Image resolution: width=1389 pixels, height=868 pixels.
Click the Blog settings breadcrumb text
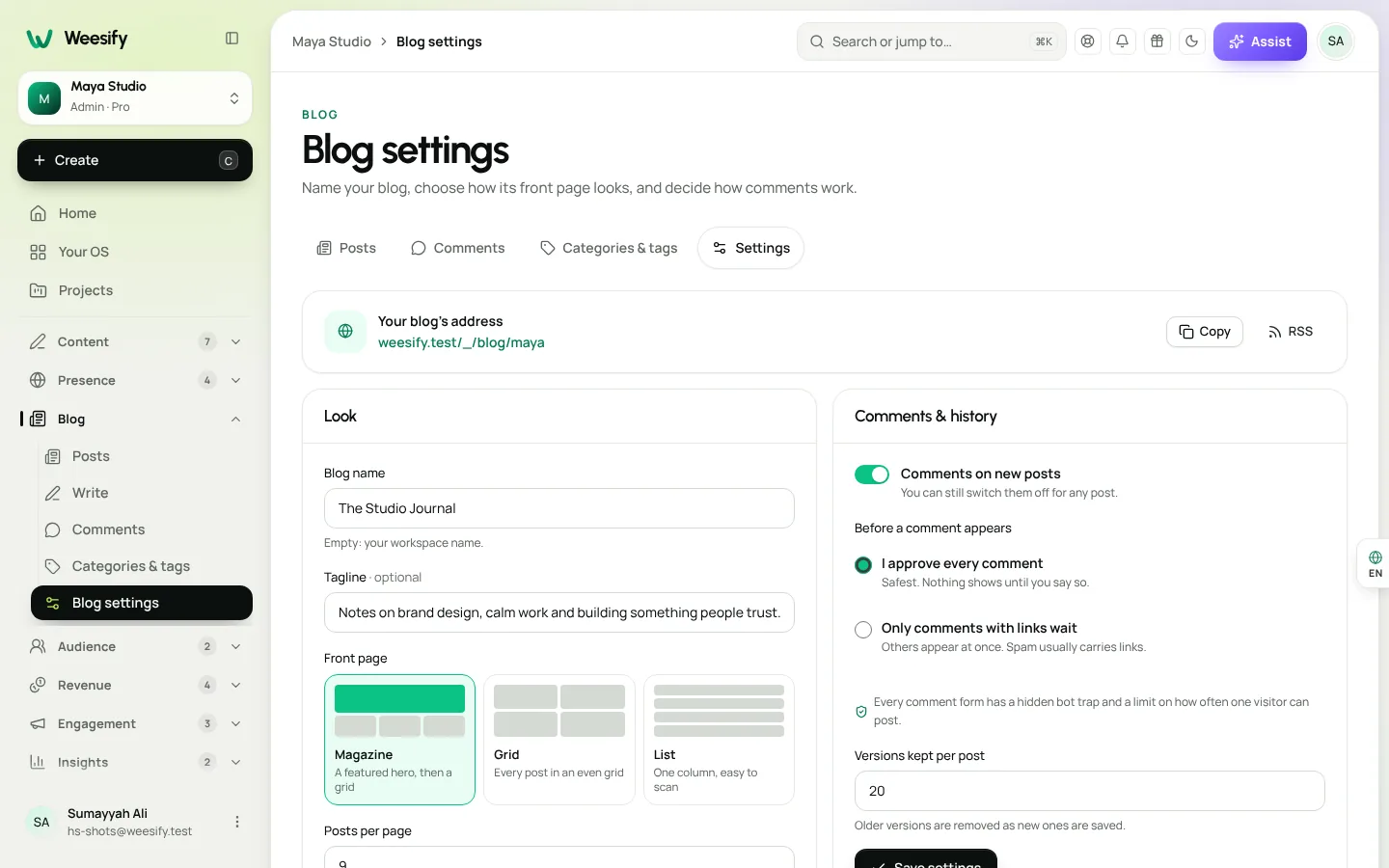(439, 41)
